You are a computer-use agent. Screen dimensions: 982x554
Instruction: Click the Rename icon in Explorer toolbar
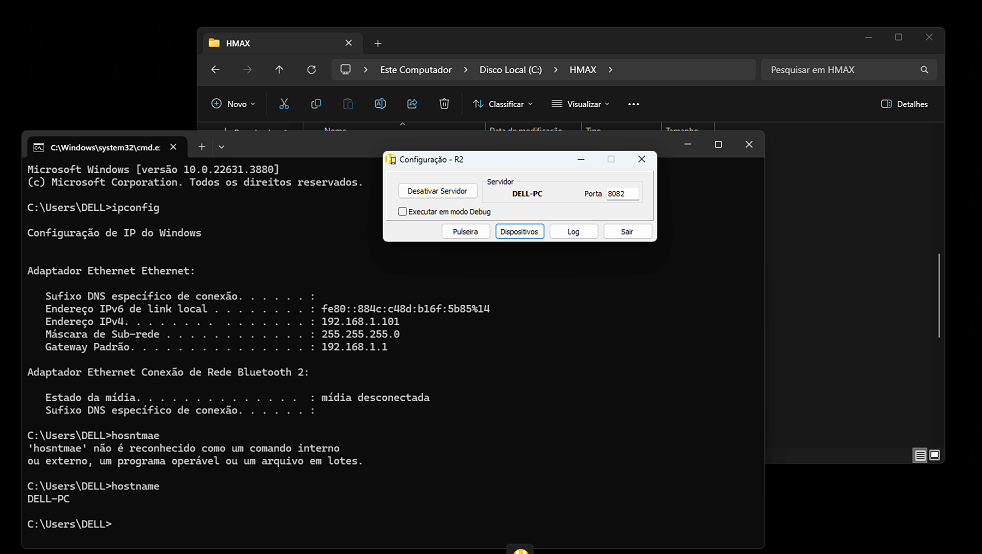380,104
